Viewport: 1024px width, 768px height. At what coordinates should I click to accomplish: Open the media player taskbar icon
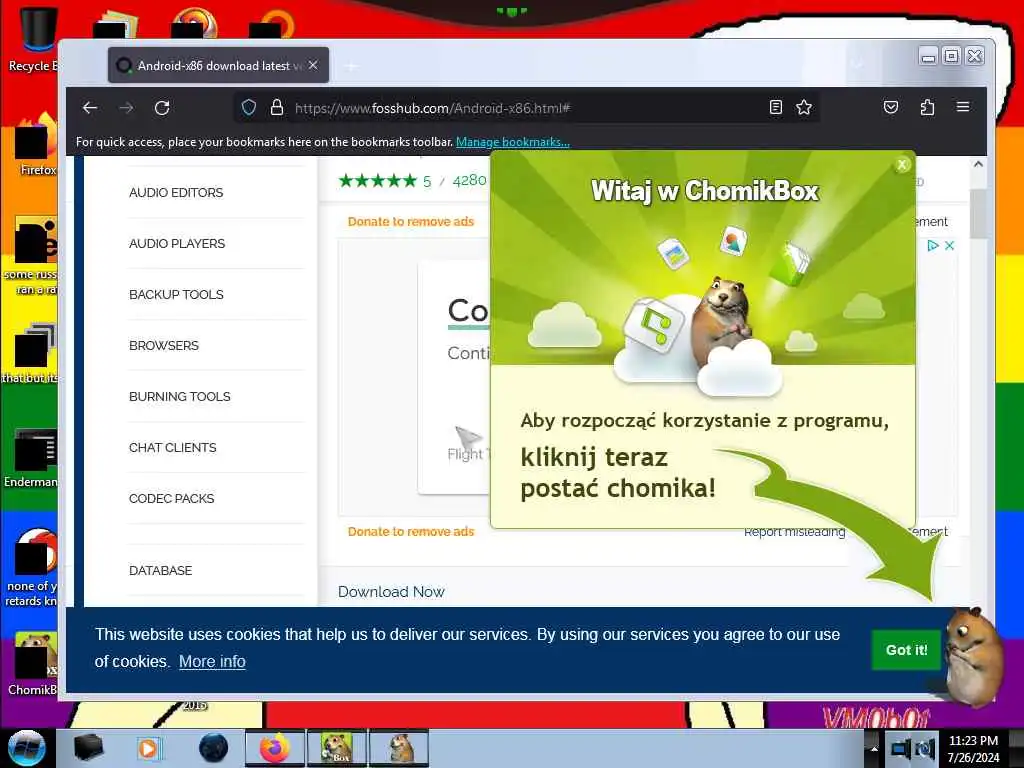coord(150,748)
